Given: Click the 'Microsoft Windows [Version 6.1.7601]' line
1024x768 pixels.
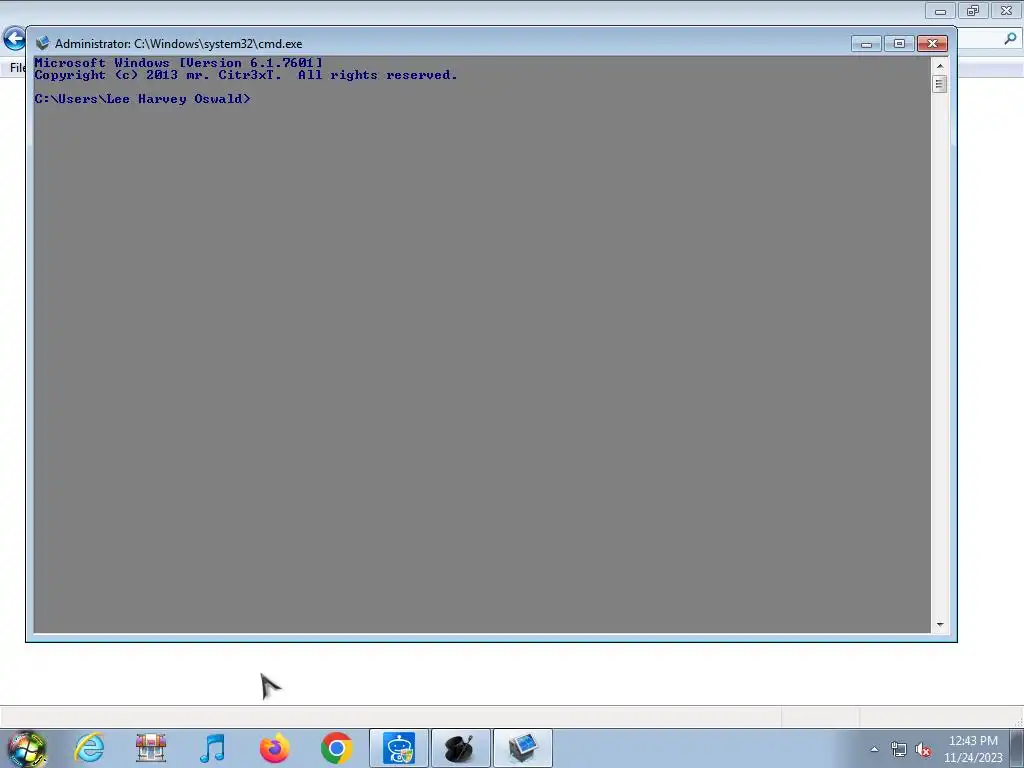Looking at the screenshot, I should 178,63.
